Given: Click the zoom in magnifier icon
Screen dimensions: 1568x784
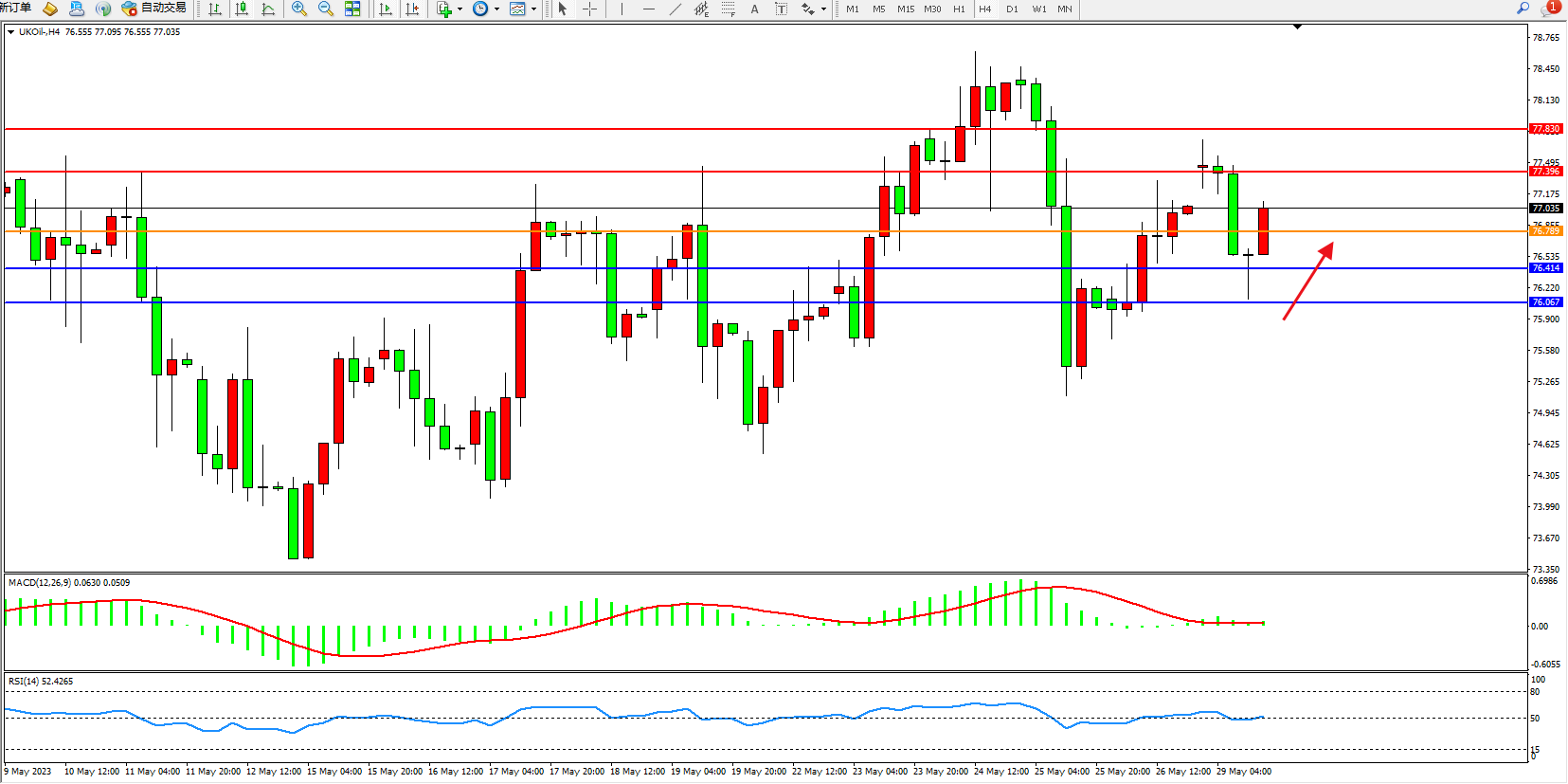Looking at the screenshot, I should click(299, 9).
